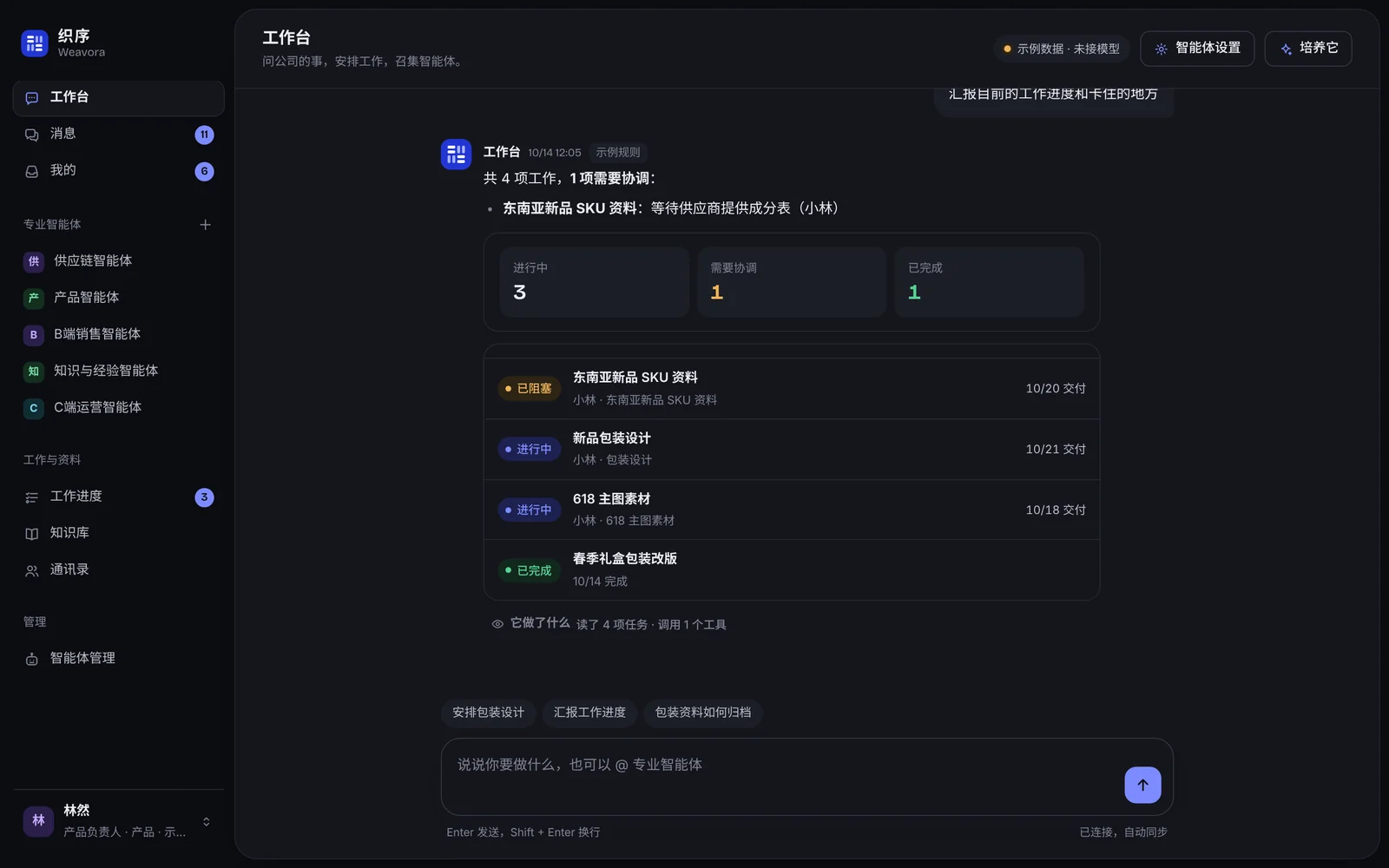Click the gear icon in 智能体设置
The height and width of the screenshot is (868, 1389).
pos(1161,49)
